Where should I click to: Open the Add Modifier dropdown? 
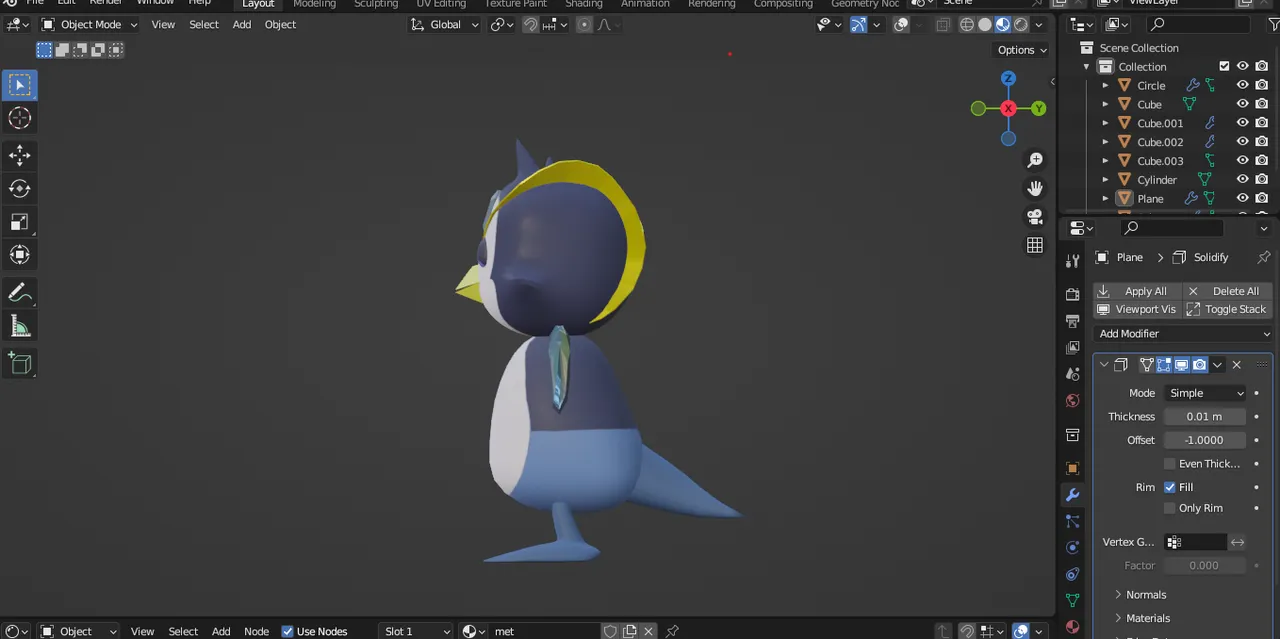click(1184, 334)
